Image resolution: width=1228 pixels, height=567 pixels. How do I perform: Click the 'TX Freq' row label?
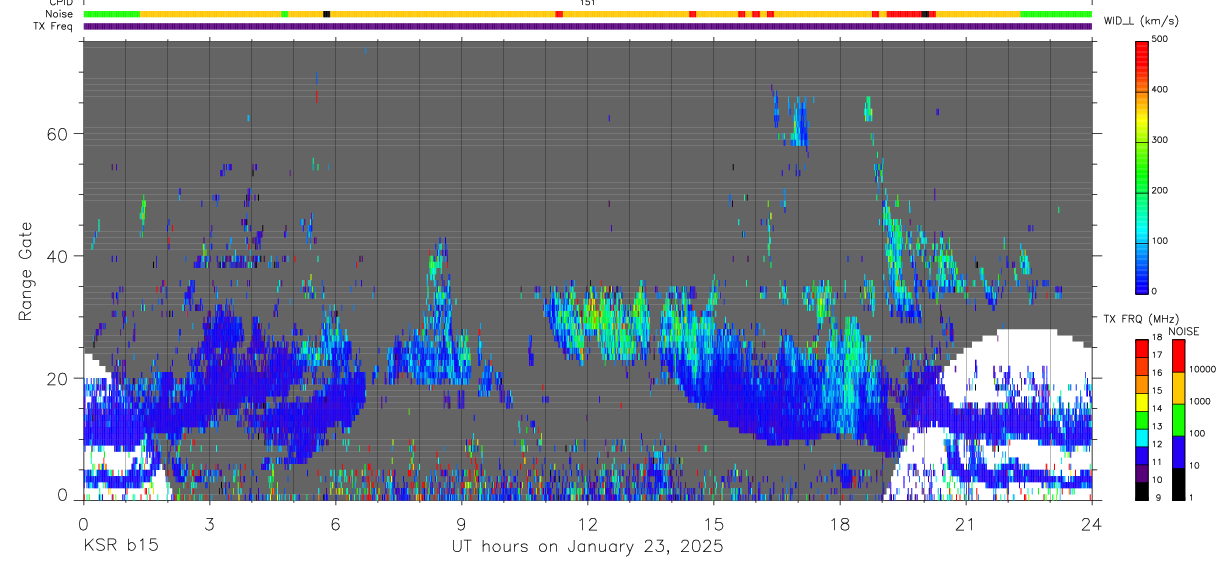pyautogui.click(x=54, y=26)
